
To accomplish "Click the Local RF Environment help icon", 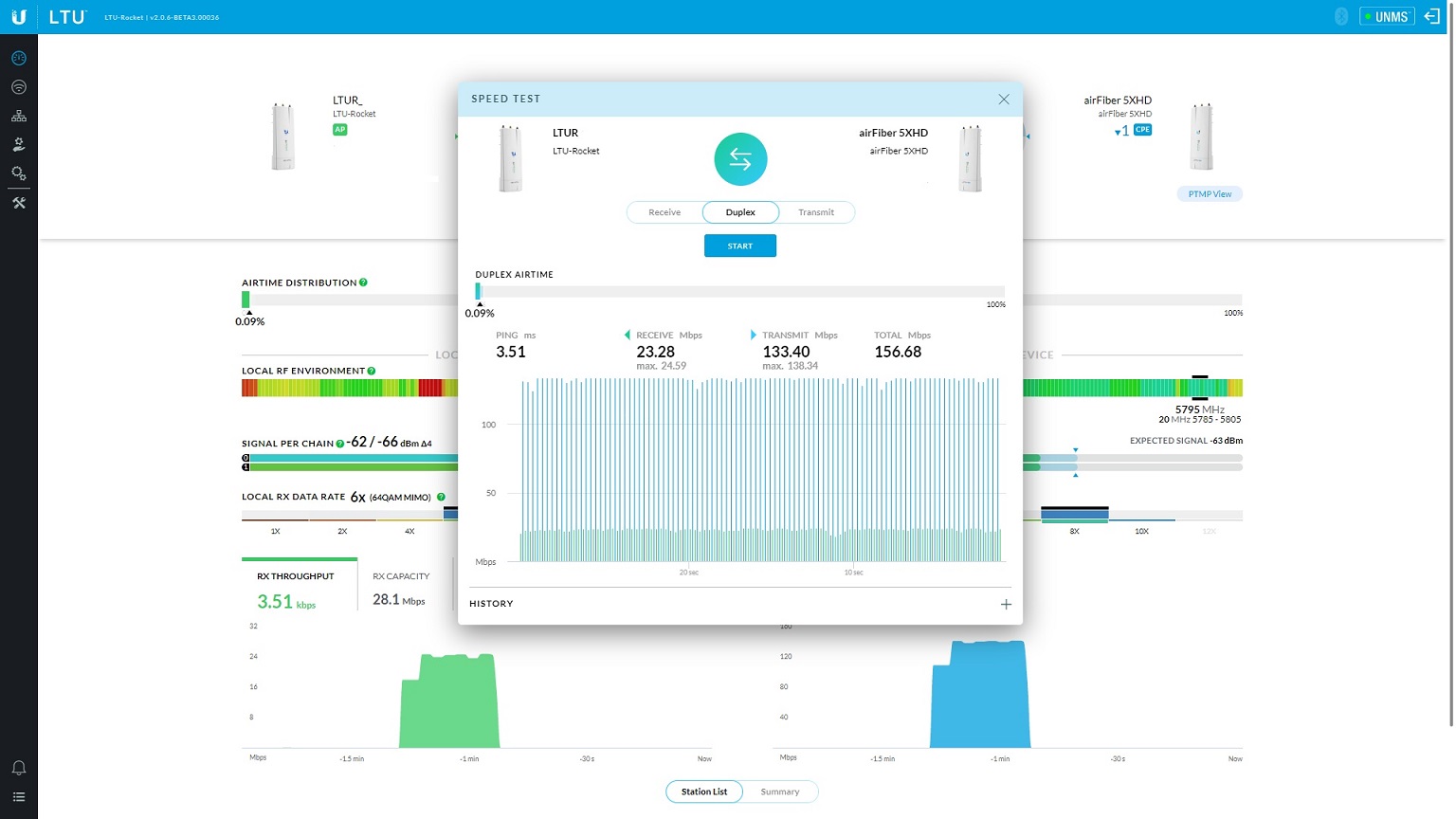I will [x=371, y=371].
